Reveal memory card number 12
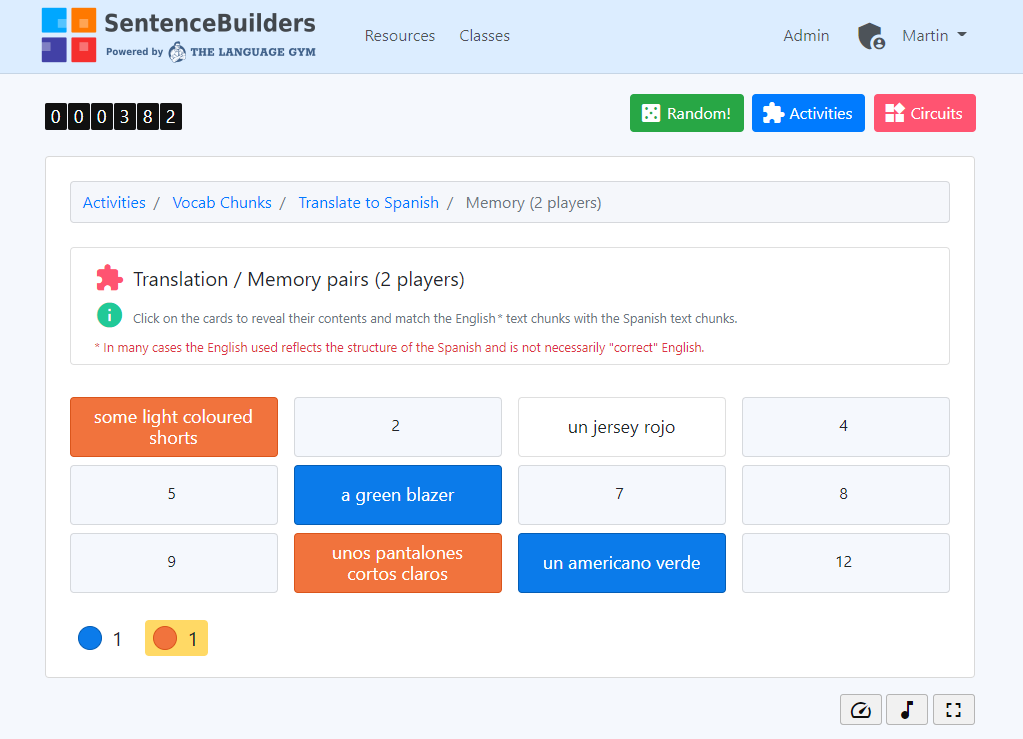The image size is (1023, 739). click(x=846, y=563)
